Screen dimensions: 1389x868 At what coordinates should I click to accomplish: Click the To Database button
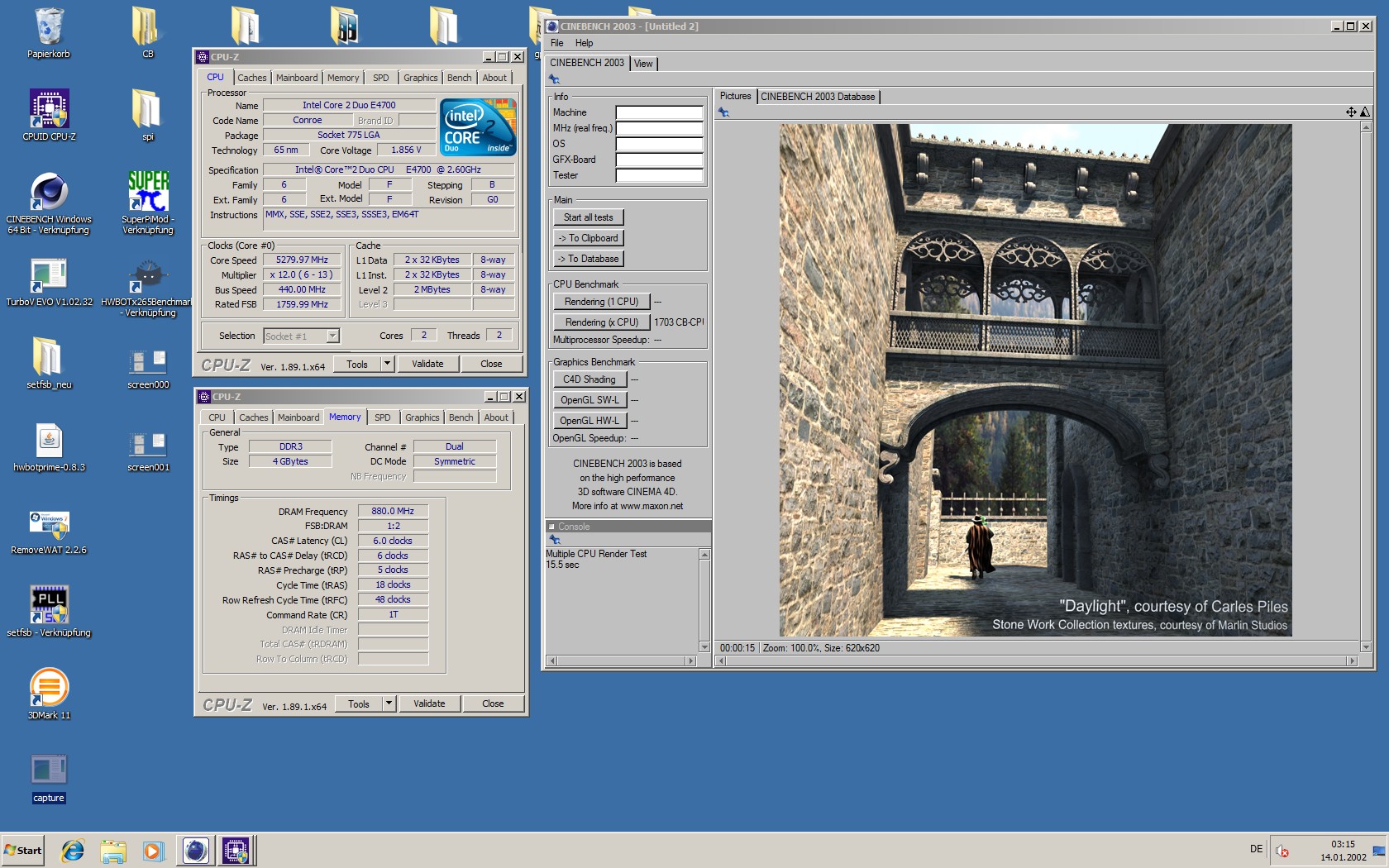pos(588,259)
